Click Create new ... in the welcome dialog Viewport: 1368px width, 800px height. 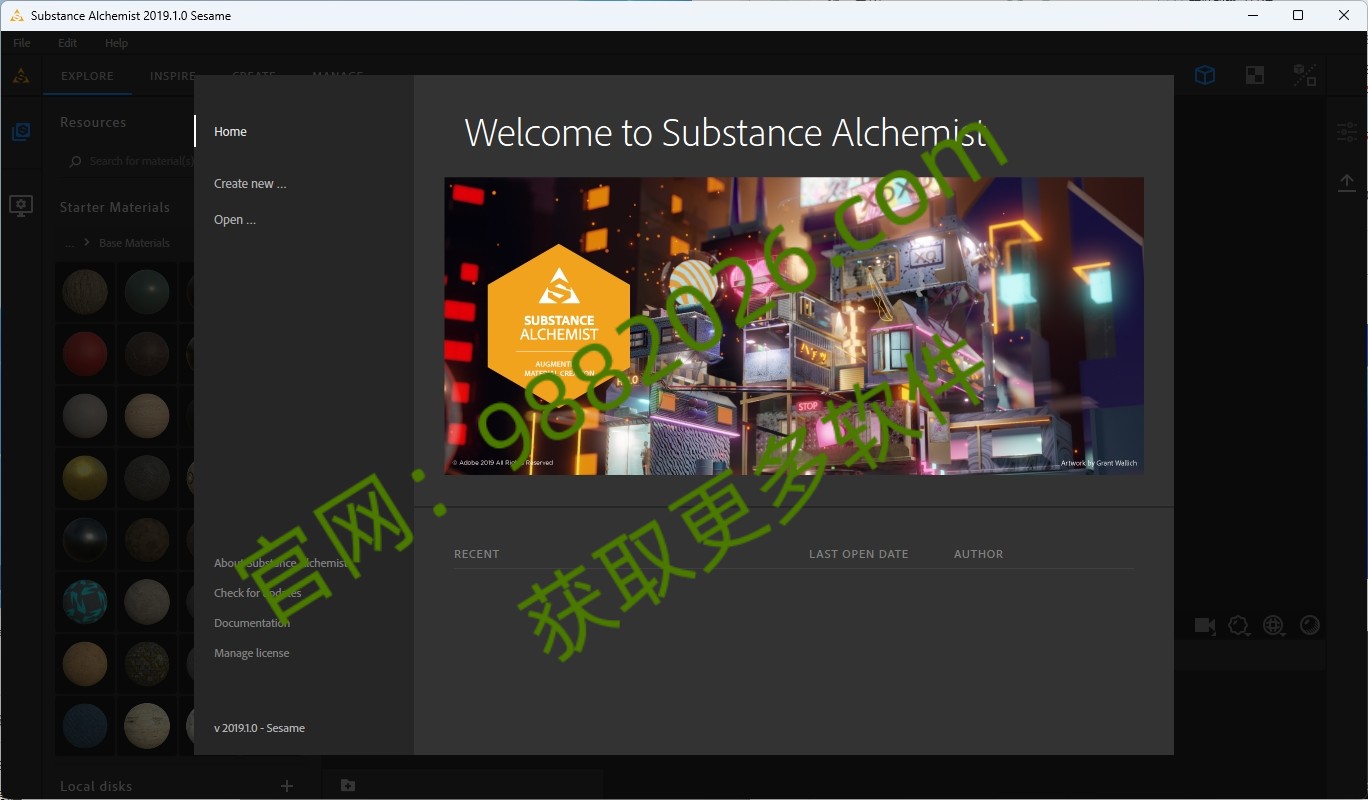[x=250, y=183]
